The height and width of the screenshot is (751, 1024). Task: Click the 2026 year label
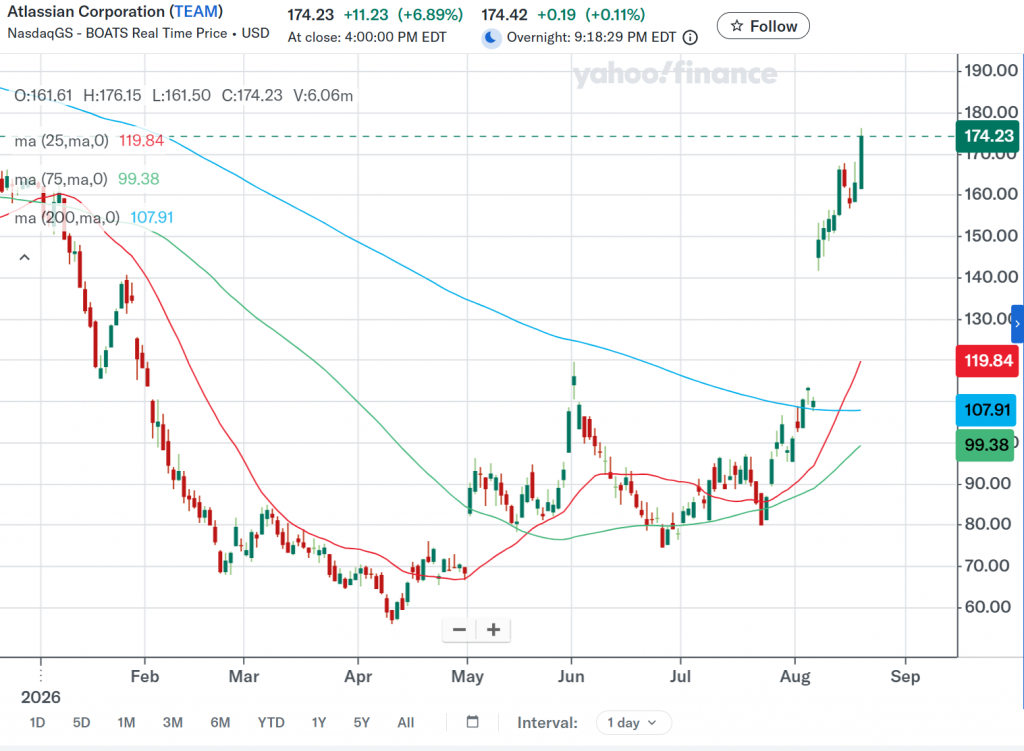(40, 697)
